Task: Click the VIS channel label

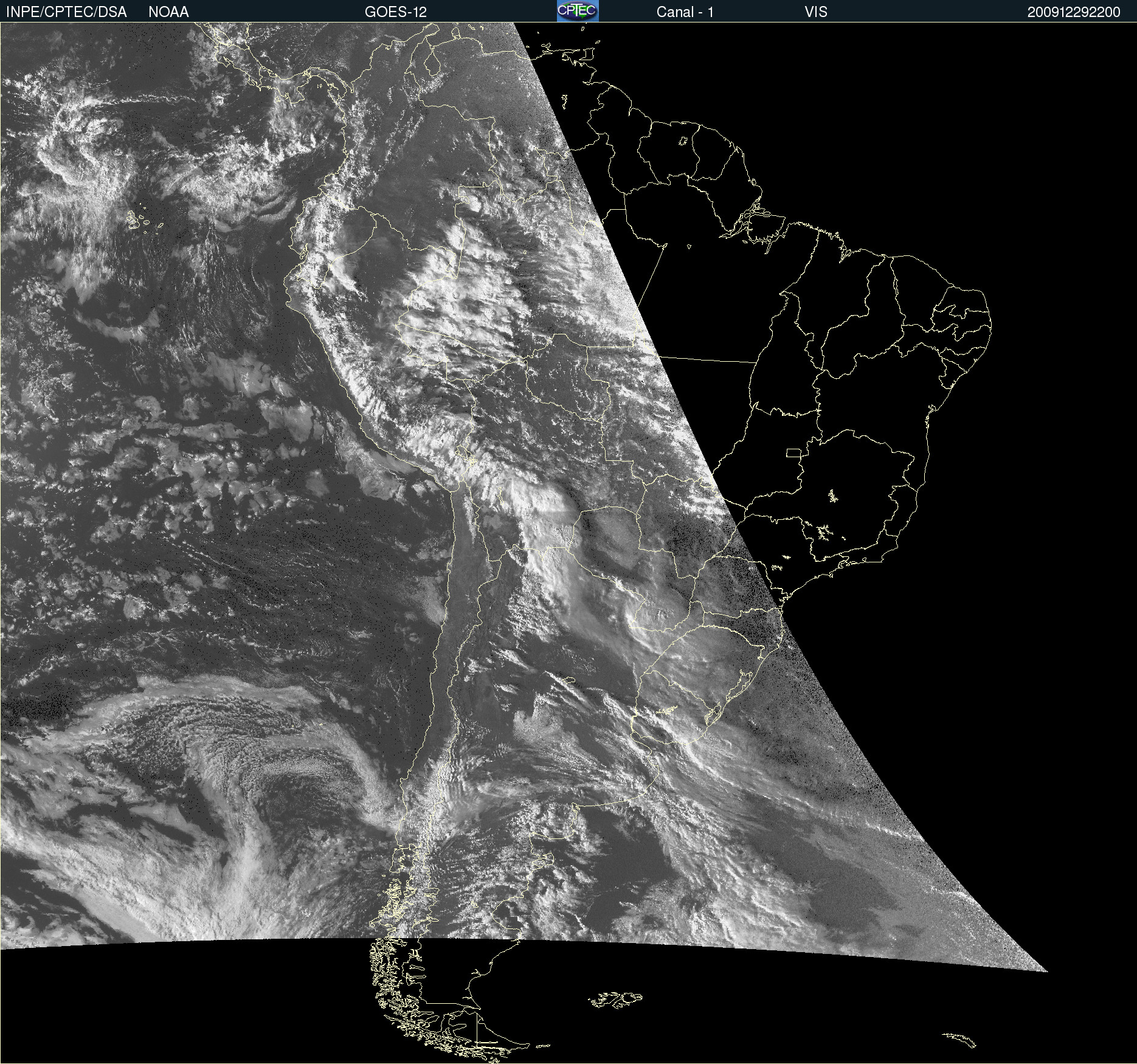Action: pos(816,12)
